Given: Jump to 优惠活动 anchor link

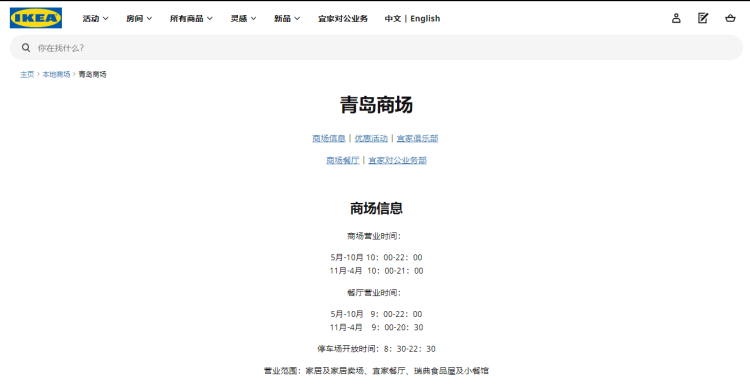Looking at the screenshot, I should tap(371, 138).
